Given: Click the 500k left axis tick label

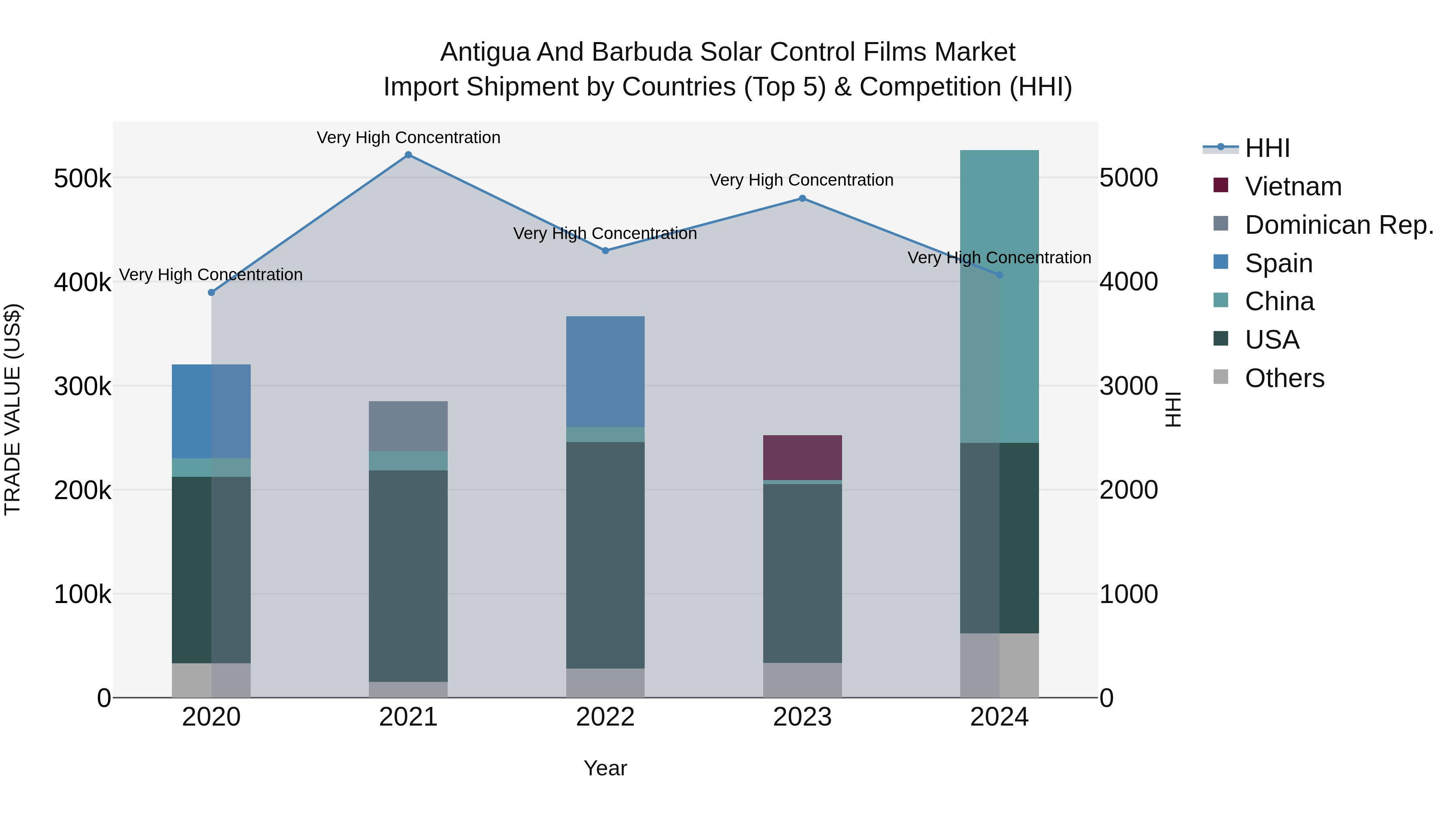Looking at the screenshot, I should pos(83,179).
